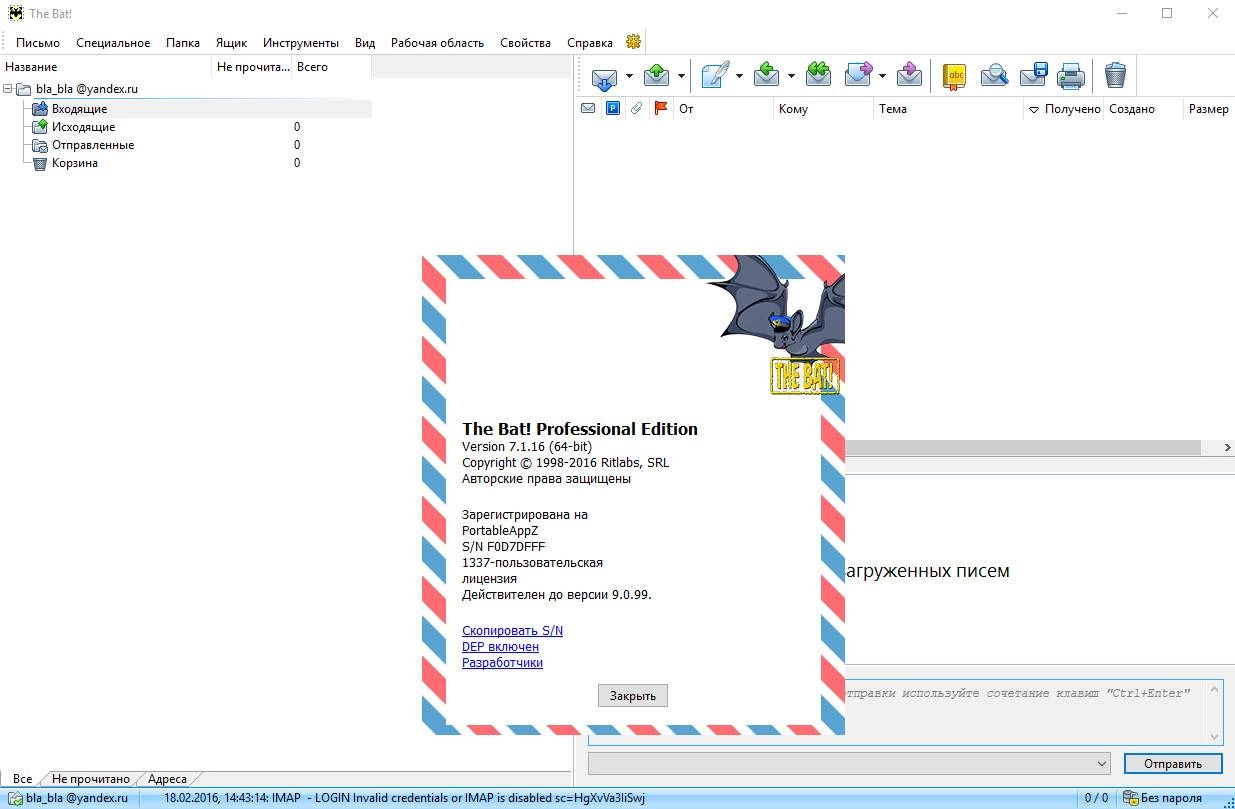1235x809 pixels.
Task: Switch to the Не прочитано tab
Action: pyautogui.click(x=91, y=779)
